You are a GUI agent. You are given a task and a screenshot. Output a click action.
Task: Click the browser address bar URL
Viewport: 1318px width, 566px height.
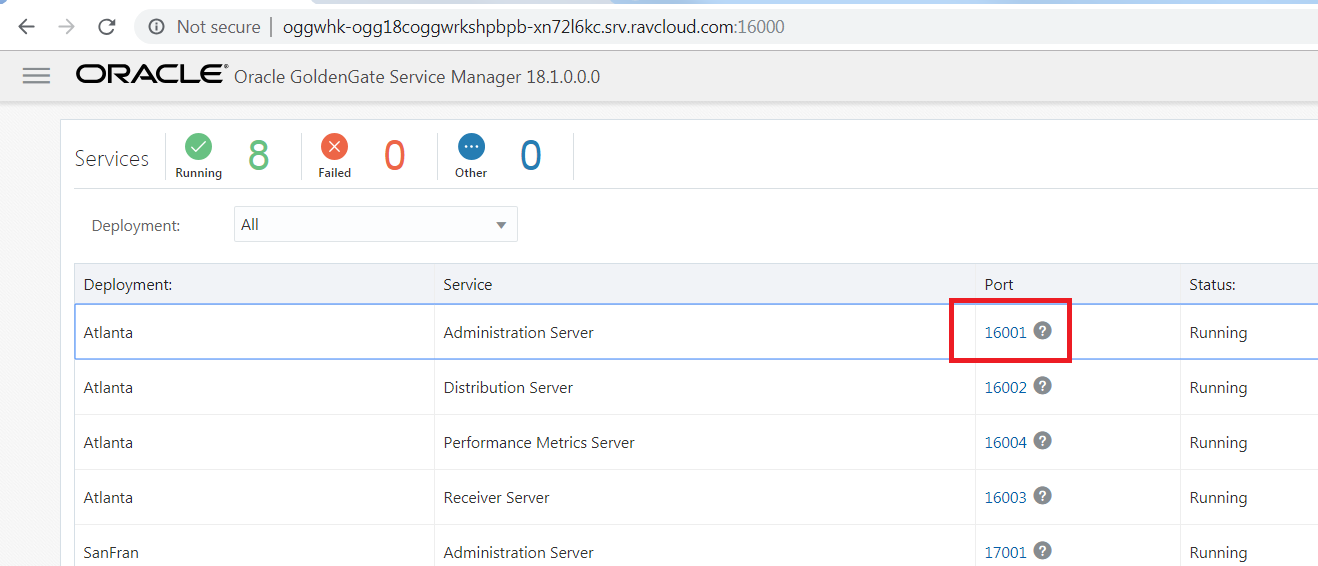tap(533, 27)
